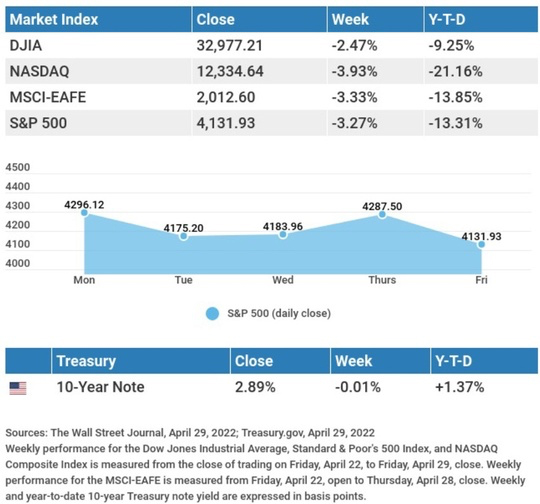Select the Thursday 4287.50 data point
This screenshot has height=504, width=540.
382,215
